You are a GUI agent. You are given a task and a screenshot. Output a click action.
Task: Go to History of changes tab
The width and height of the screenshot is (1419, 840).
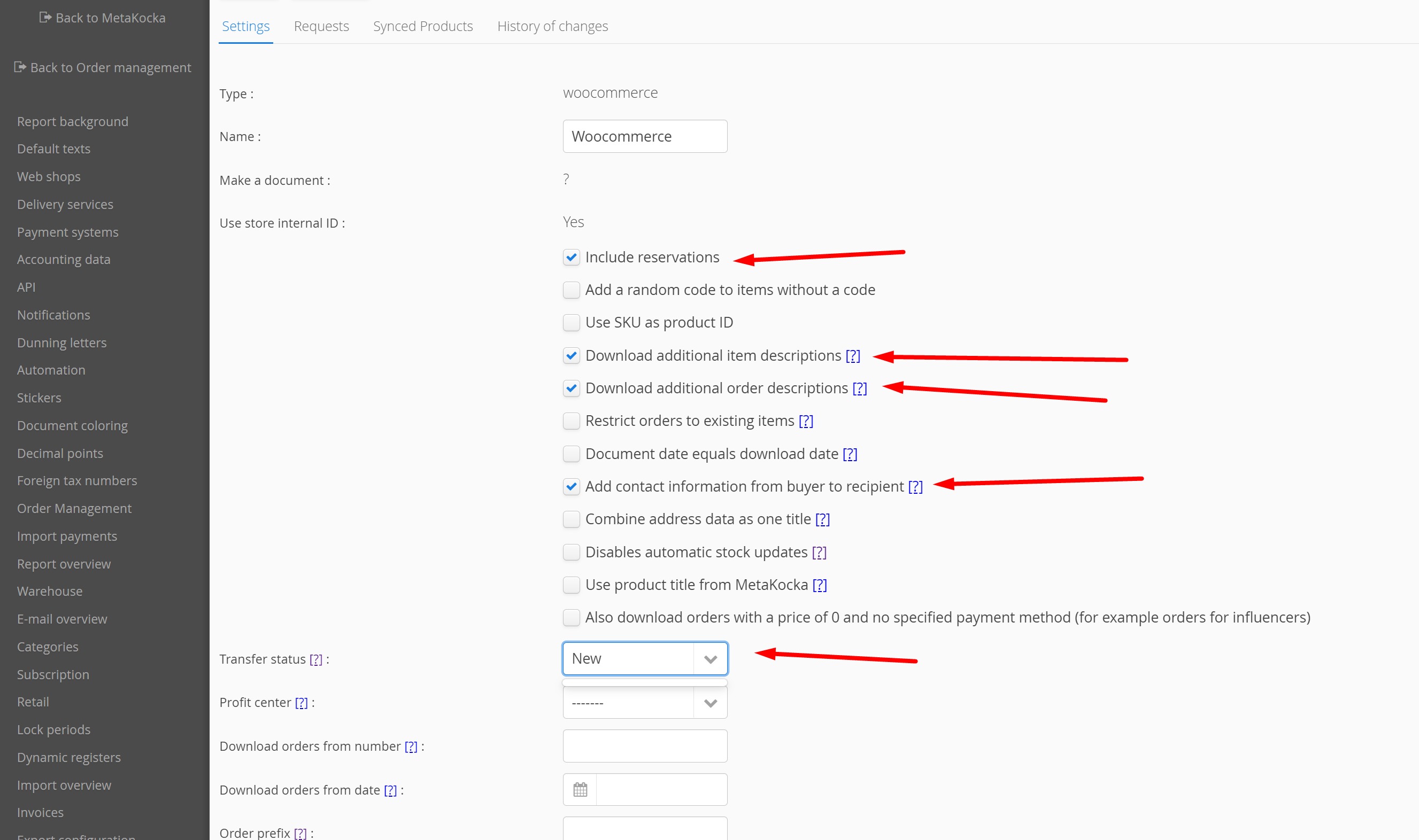(552, 26)
